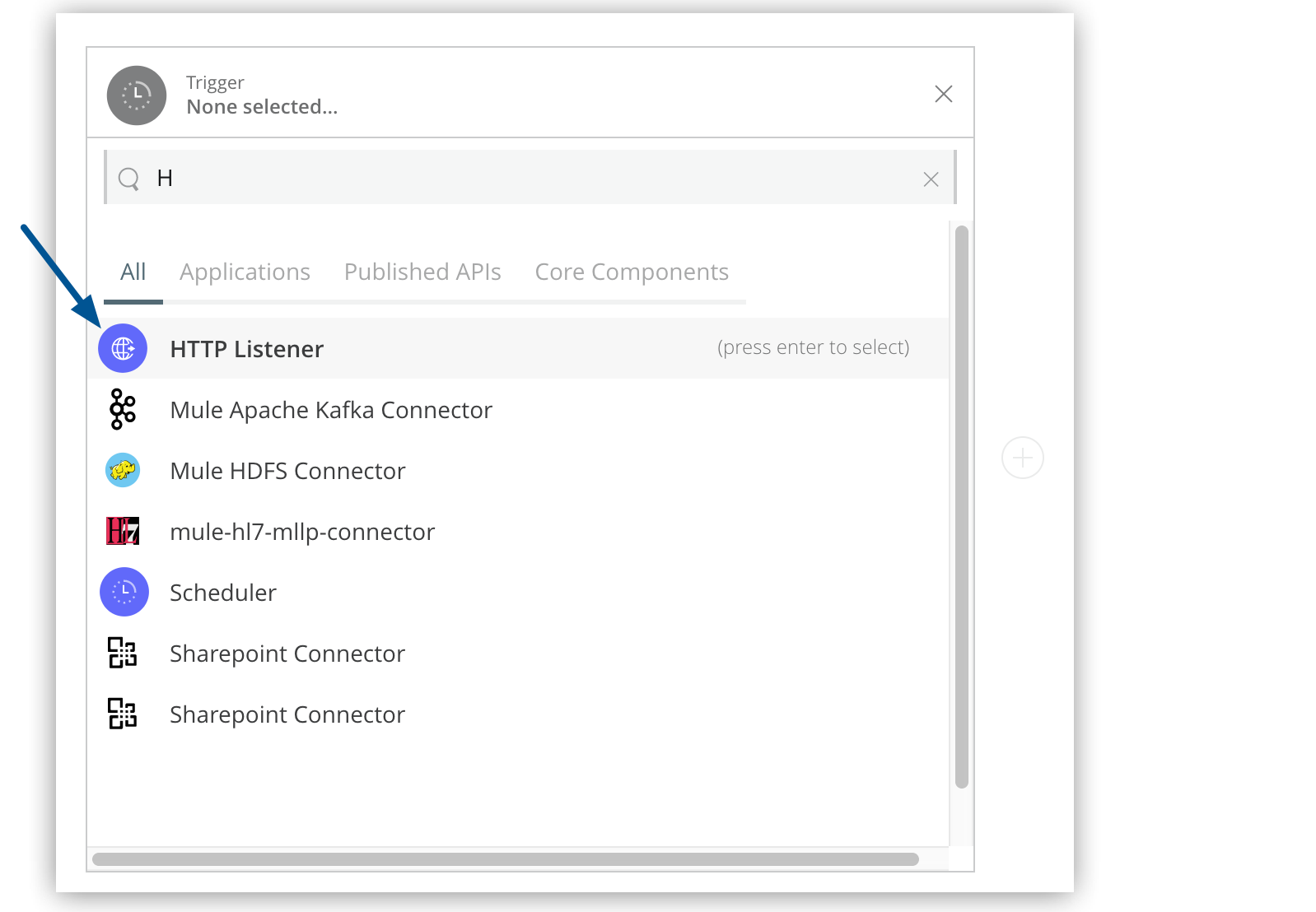This screenshot has height=912, width=1316.
Task: Click the second Sharepoint Connector icon
Action: pos(123,714)
